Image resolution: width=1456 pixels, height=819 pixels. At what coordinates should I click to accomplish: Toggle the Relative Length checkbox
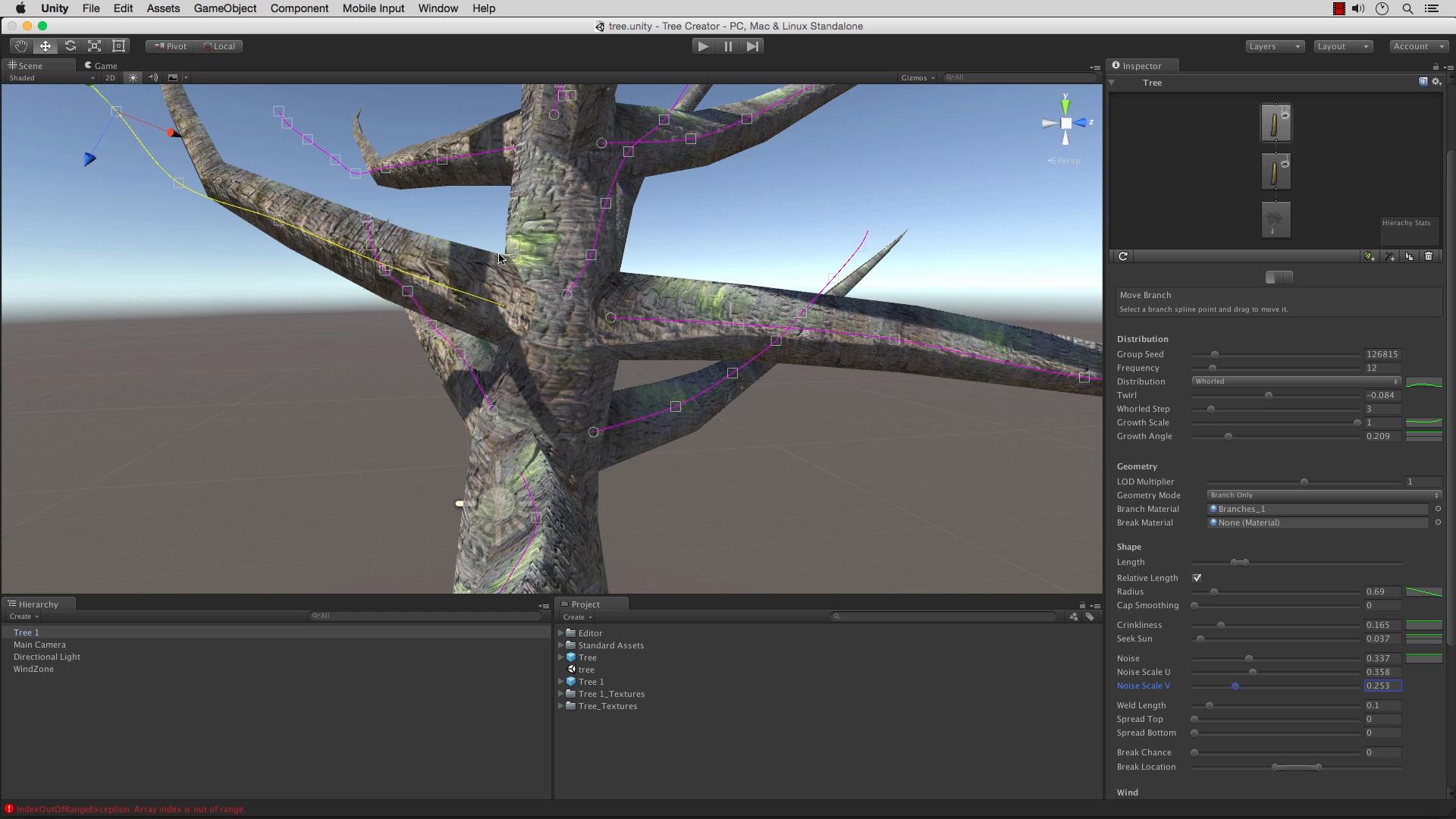(x=1197, y=578)
